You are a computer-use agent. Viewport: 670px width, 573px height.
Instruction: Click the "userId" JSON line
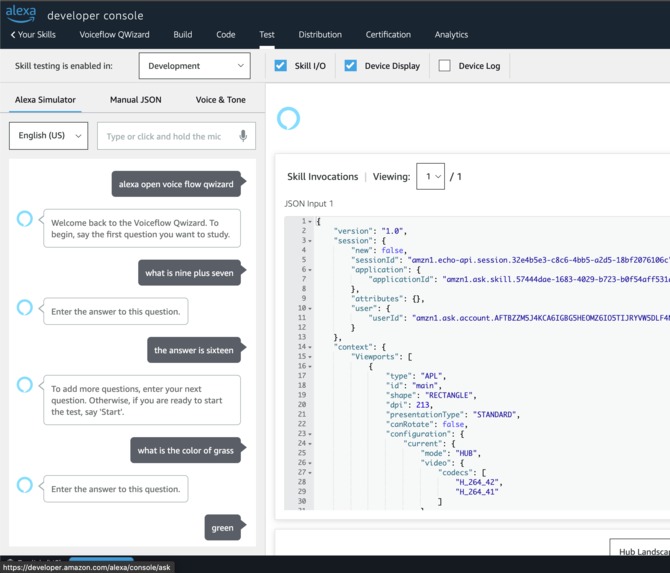tap(519, 318)
